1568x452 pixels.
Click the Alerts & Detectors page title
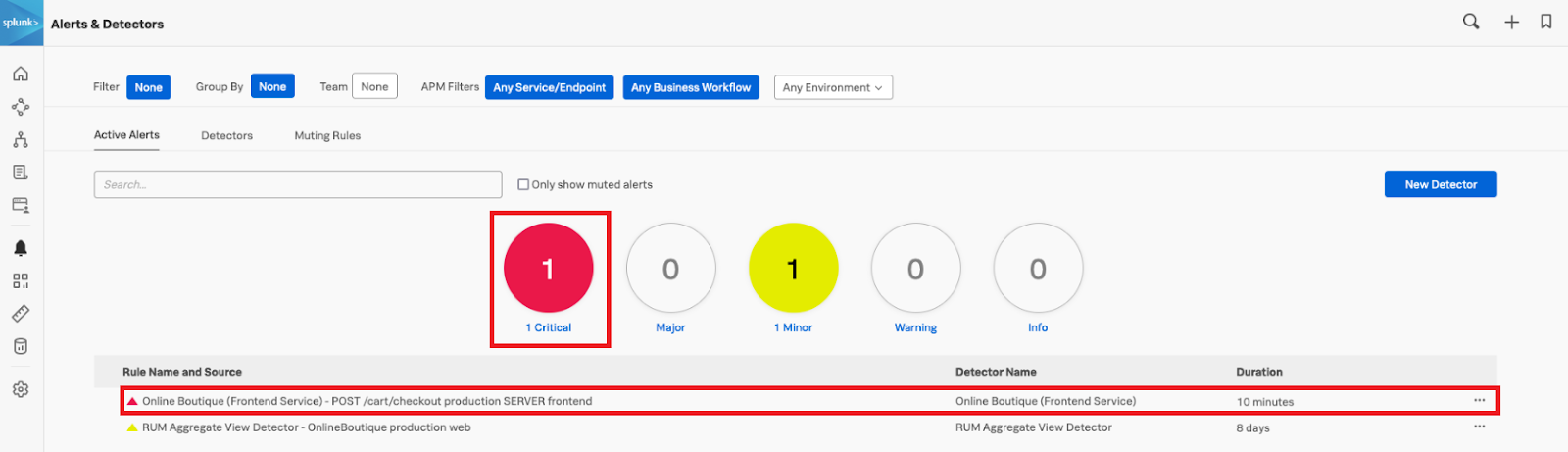point(108,24)
